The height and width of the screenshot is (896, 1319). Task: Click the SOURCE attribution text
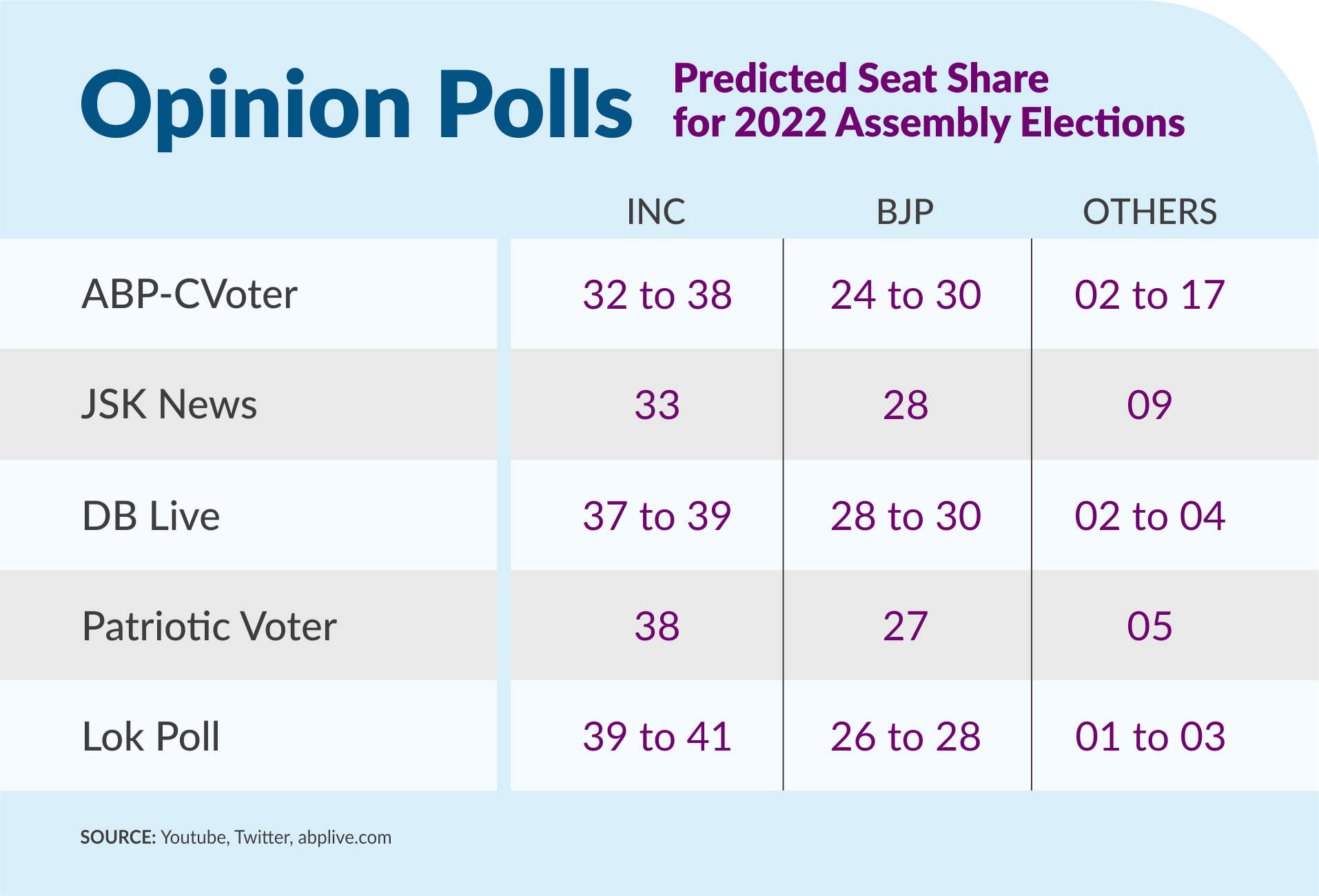click(x=236, y=837)
